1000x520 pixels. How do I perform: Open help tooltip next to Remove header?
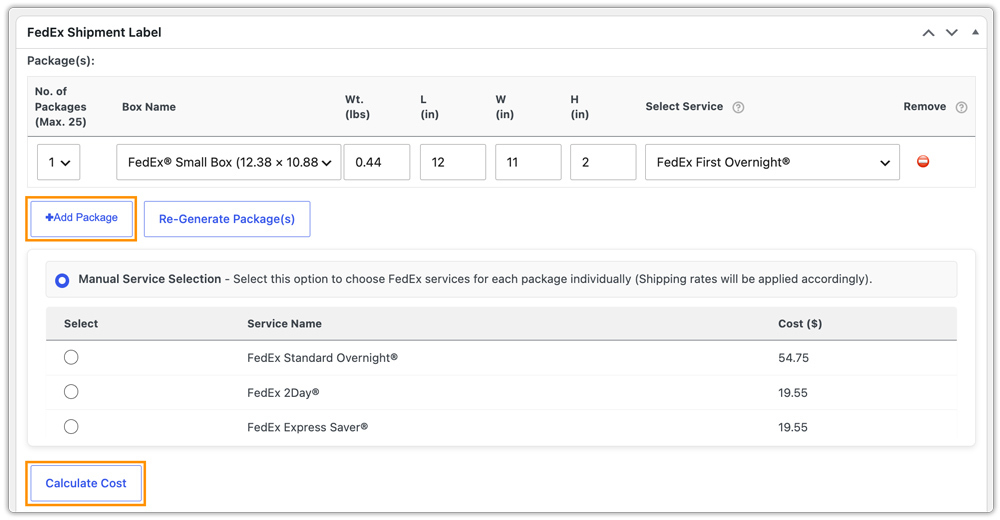pos(961,107)
